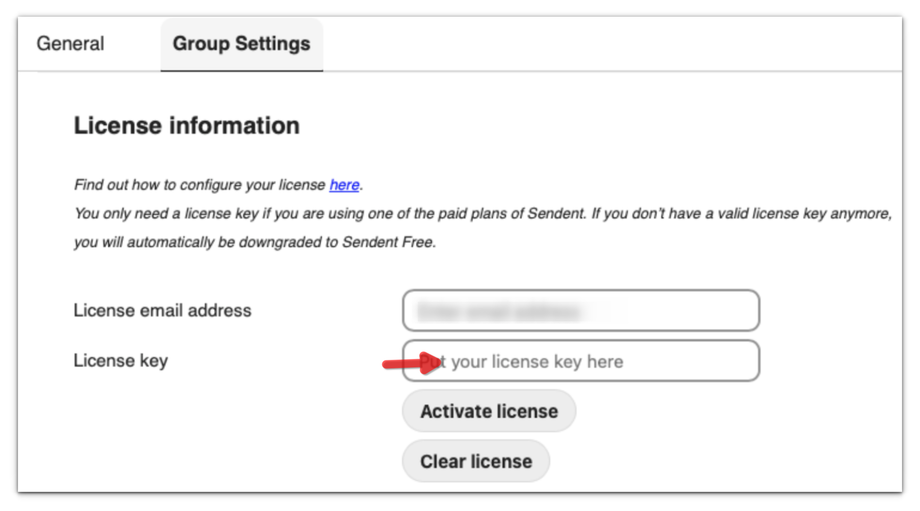Click the "License email address" label
920x511 pixels.
[x=162, y=310]
